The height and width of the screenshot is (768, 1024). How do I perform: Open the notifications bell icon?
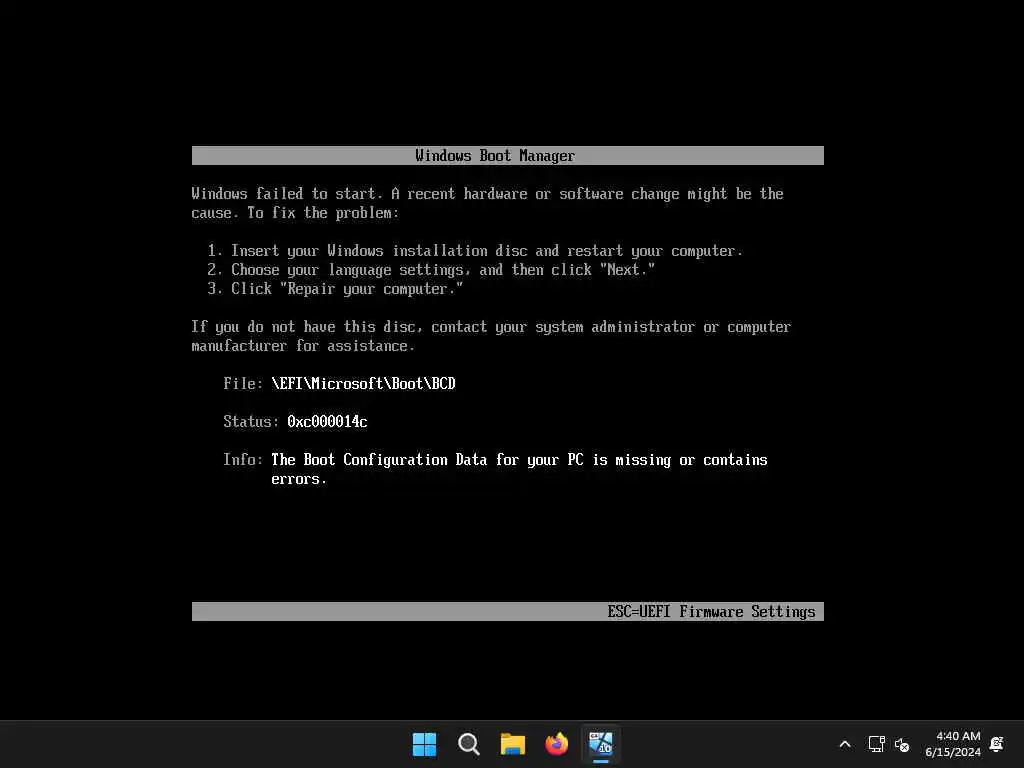tap(997, 744)
